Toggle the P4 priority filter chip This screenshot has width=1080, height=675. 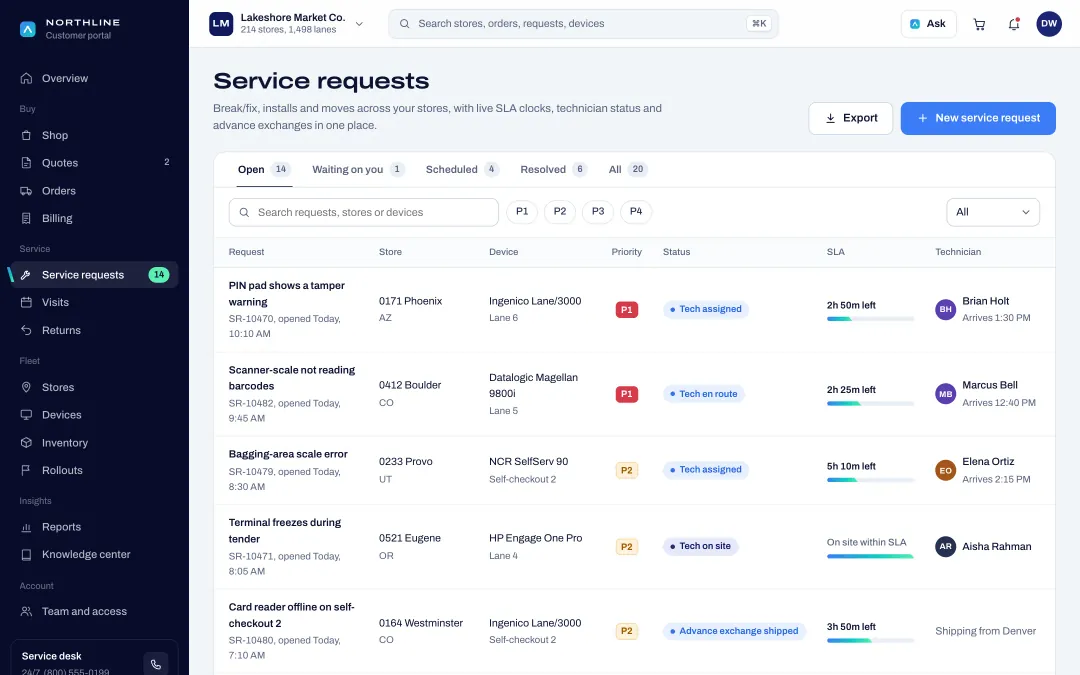coord(636,211)
